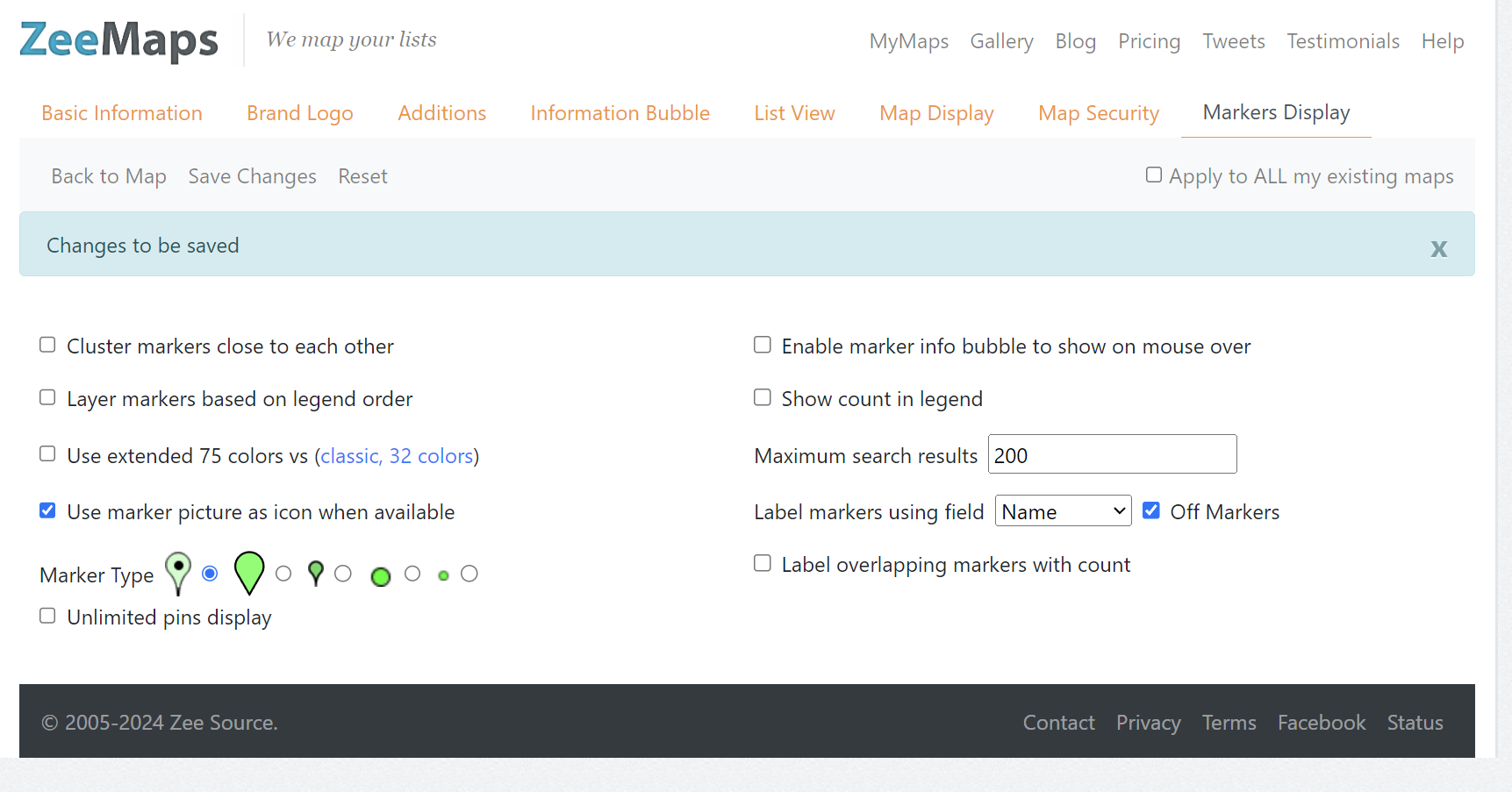This screenshot has height=792, width=1512.
Task: Click the Save Changes button
Action: pos(252,175)
